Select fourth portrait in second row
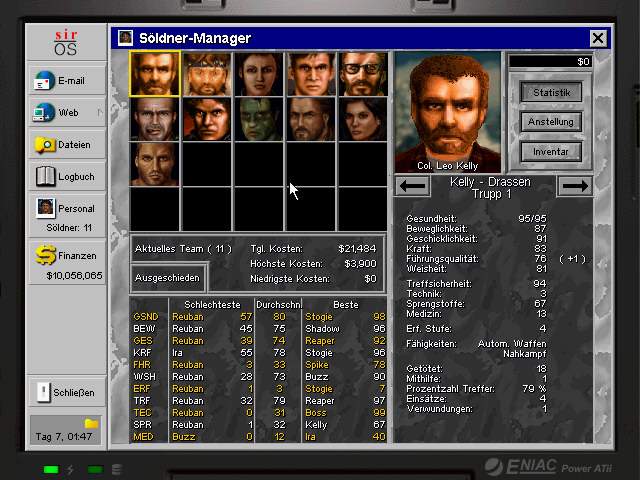Screen dimensions: 640x480 click(x=311, y=119)
